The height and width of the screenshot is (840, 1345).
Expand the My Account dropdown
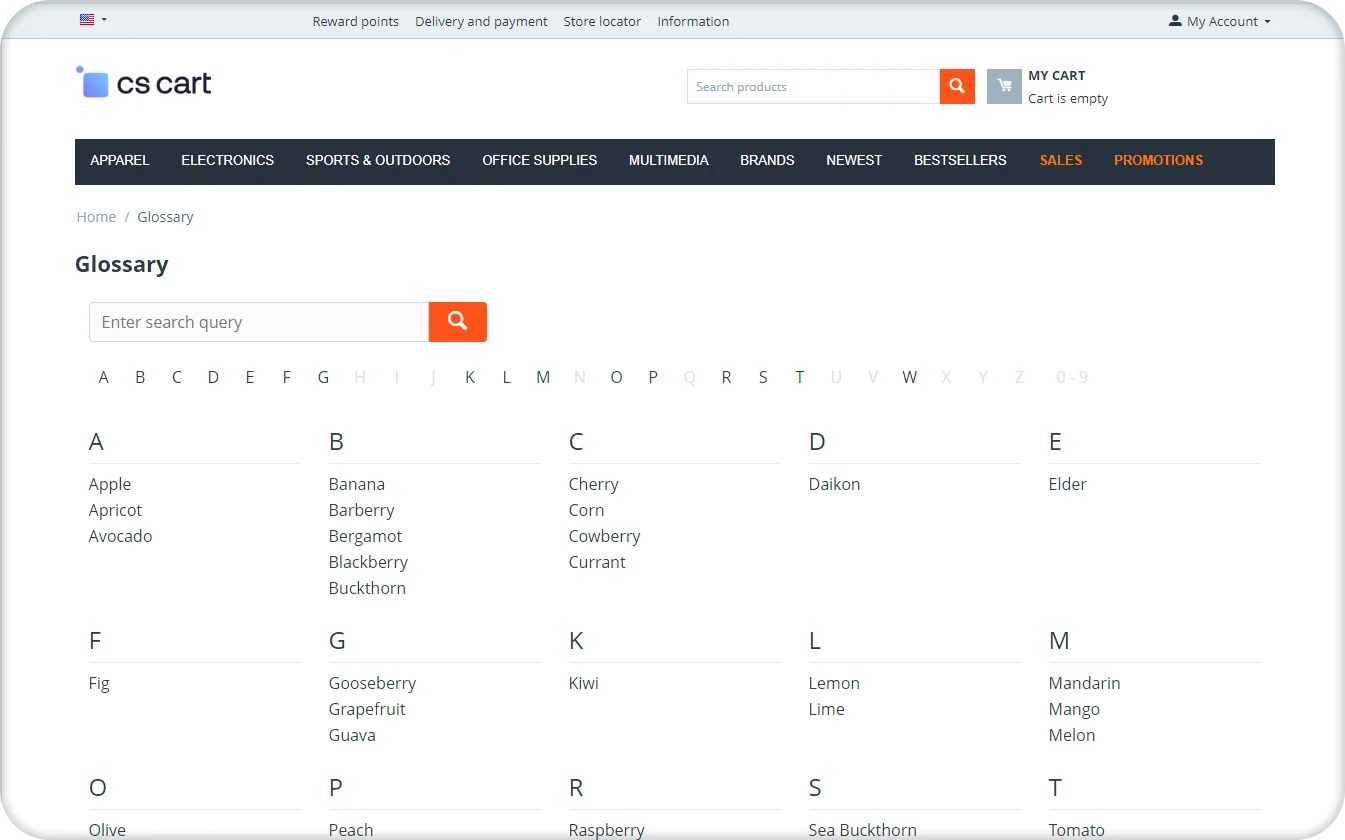click(x=1219, y=21)
